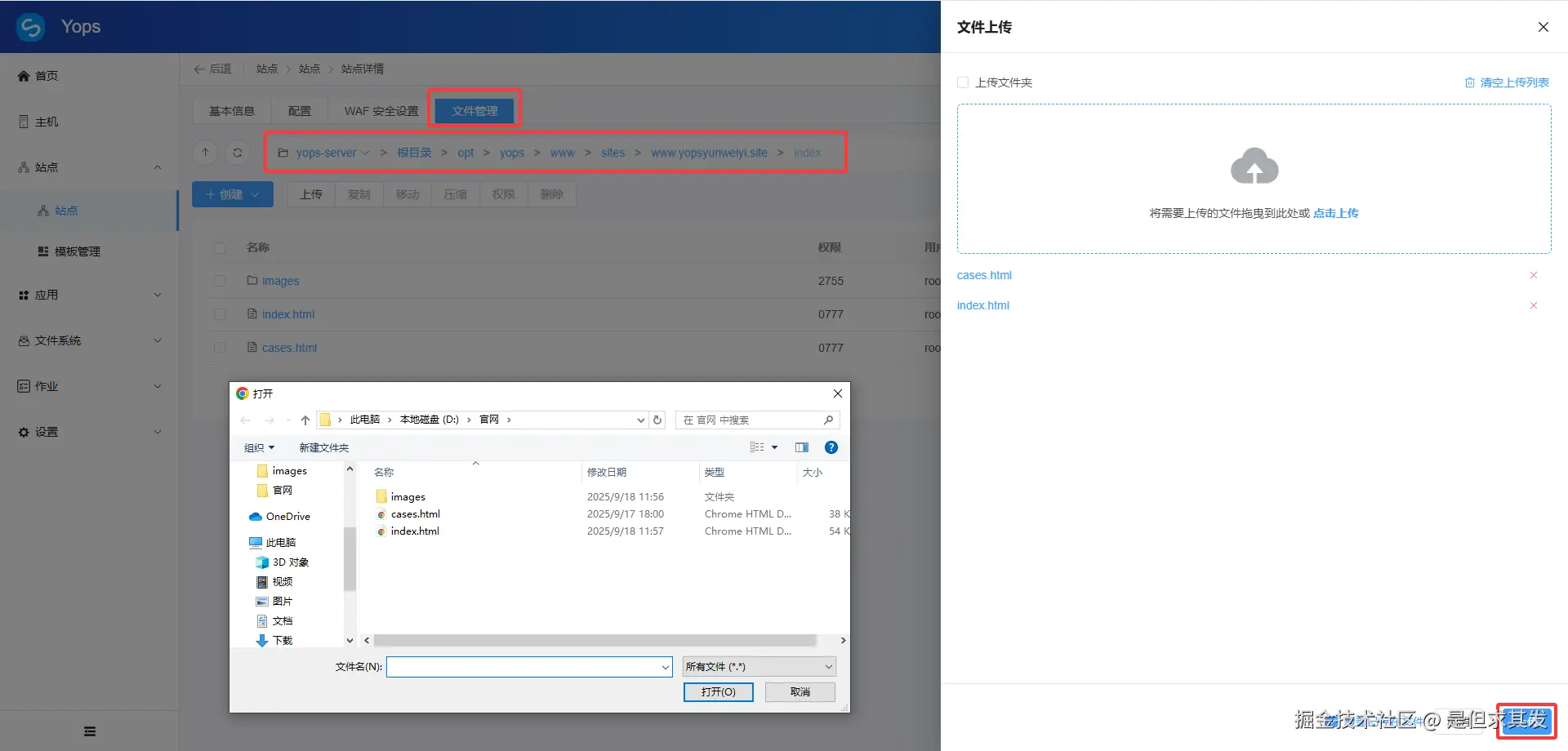Toggle the select-all checkbox in the 名称 header
1568x751 pixels.
(220, 247)
